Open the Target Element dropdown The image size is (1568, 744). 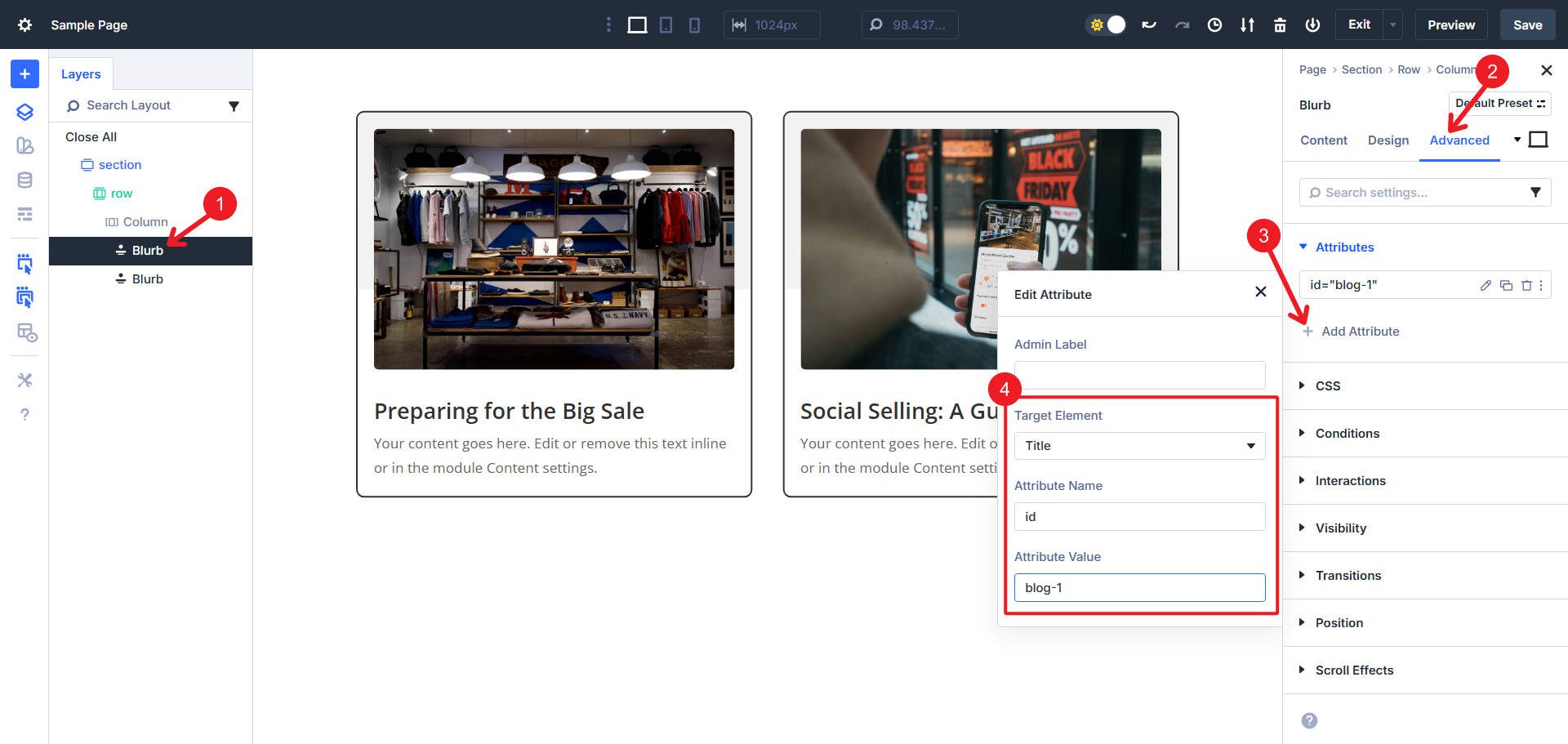click(x=1138, y=445)
